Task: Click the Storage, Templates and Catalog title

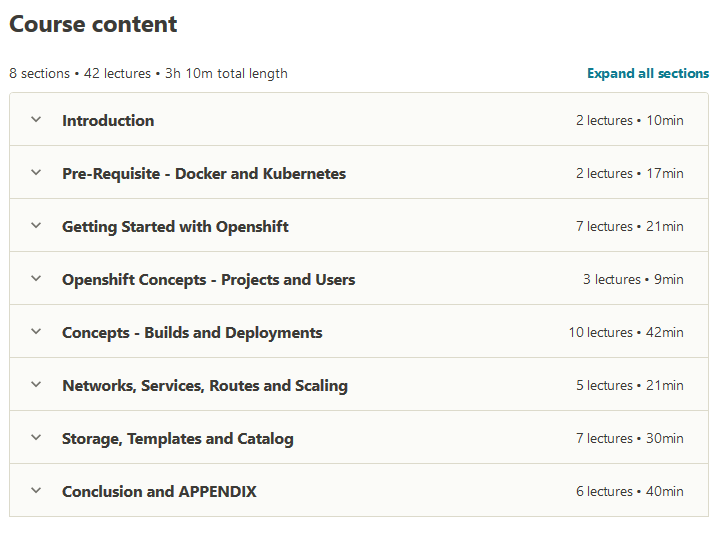Action: click(178, 439)
